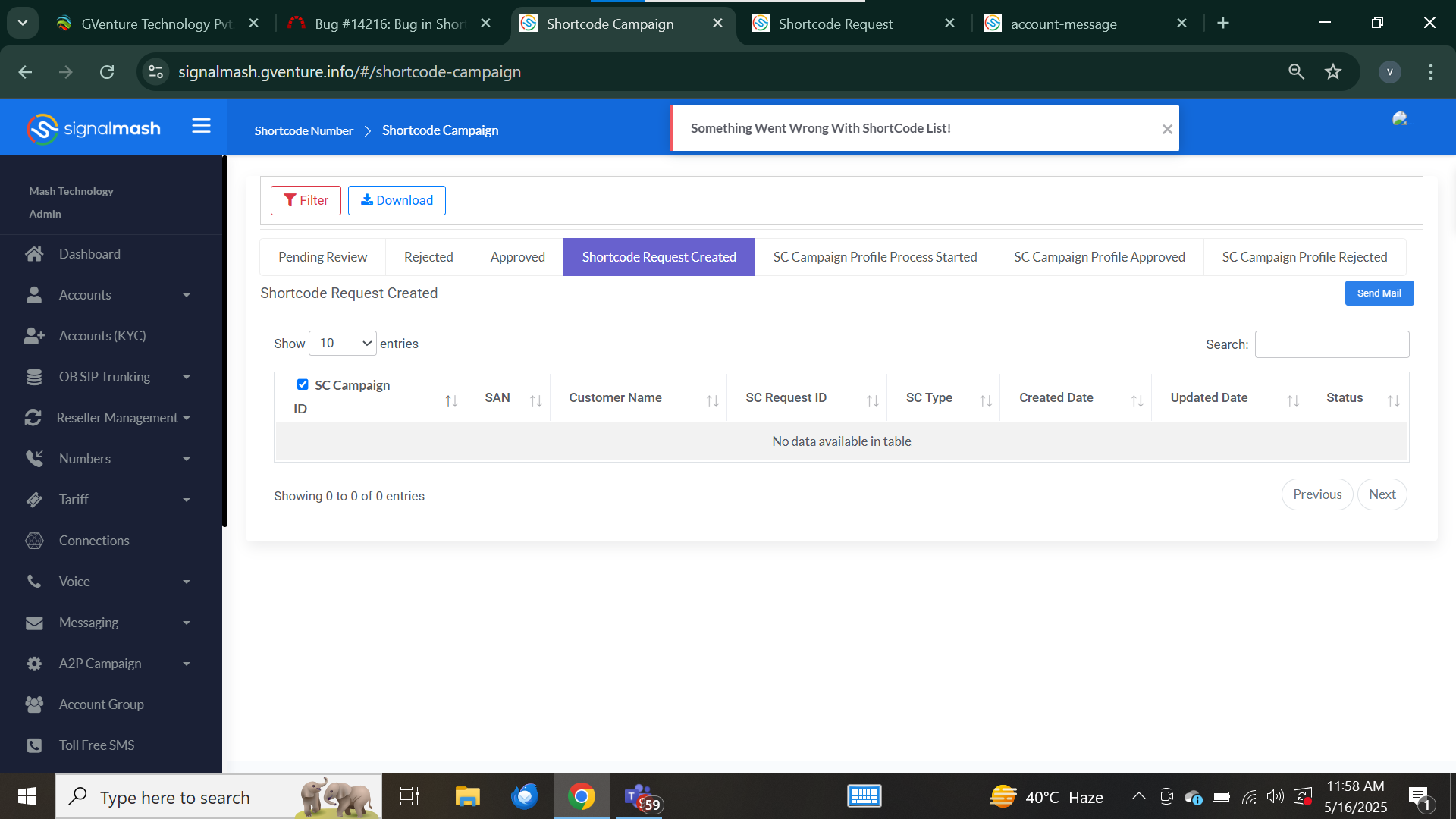Image resolution: width=1456 pixels, height=819 pixels.
Task: Click the Messaging envelope icon
Action: coord(34,623)
